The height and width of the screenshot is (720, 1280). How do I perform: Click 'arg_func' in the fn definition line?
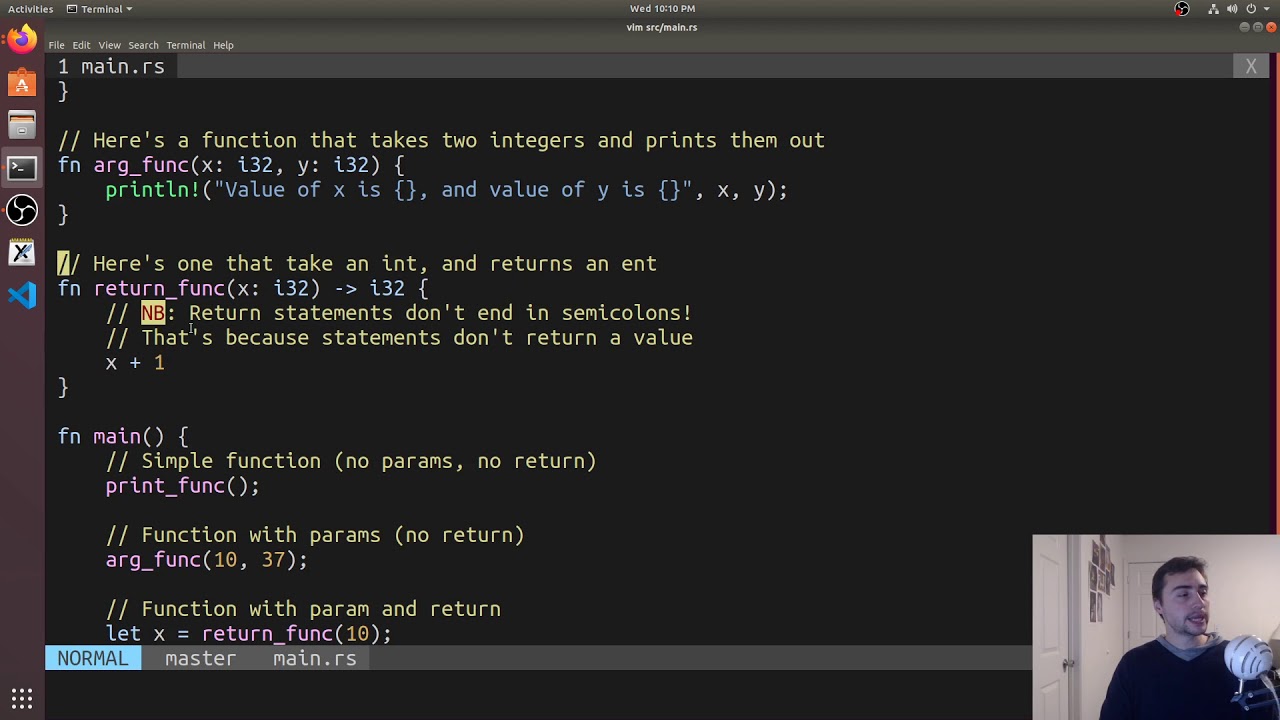point(141,165)
